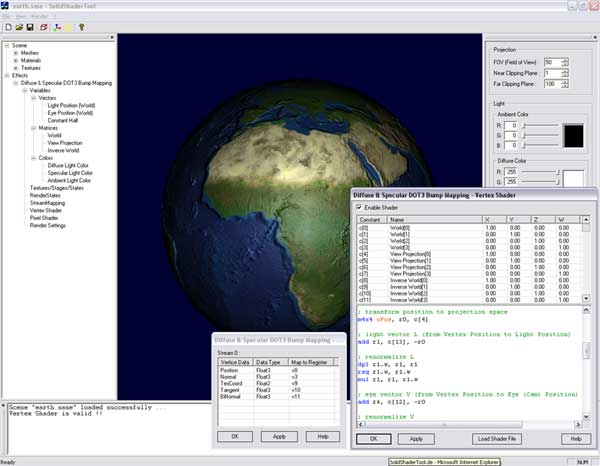Open Render Settings tree item

(x=47, y=225)
